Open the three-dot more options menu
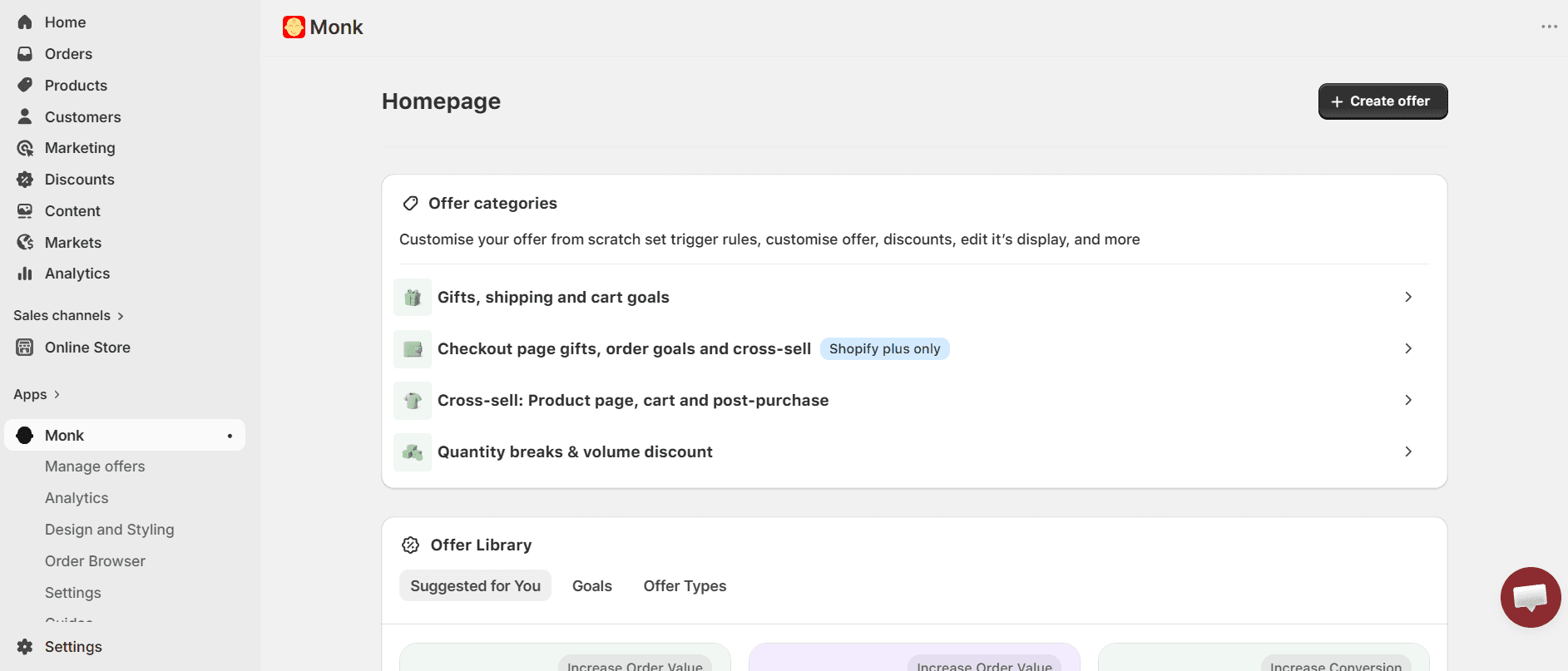 (x=1549, y=27)
